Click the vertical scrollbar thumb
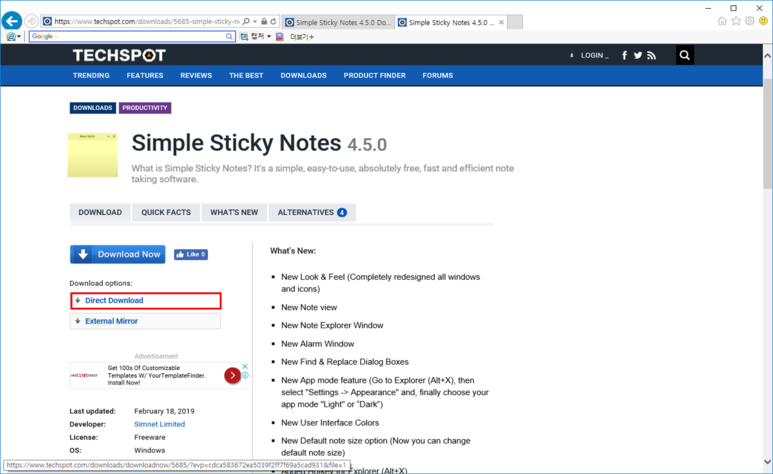The height and width of the screenshot is (474, 773). coord(768,132)
